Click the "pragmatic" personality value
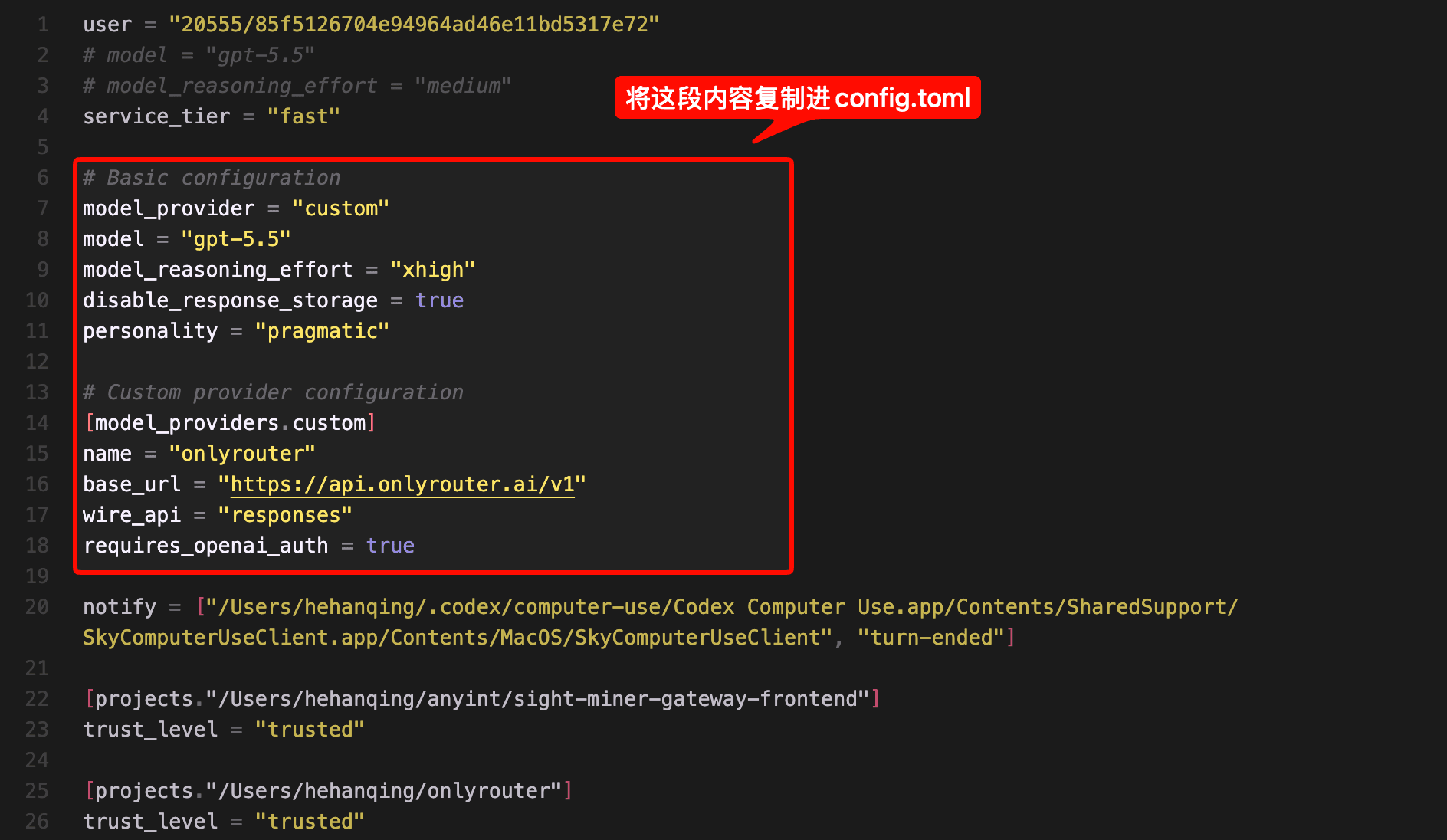The width and height of the screenshot is (1447, 840). click(322, 331)
